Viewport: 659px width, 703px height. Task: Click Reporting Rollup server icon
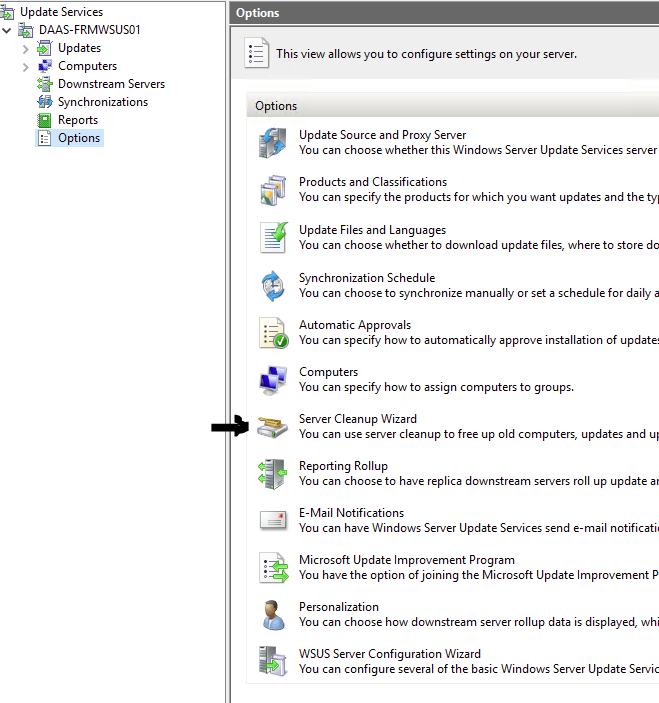pyautogui.click(x=273, y=473)
